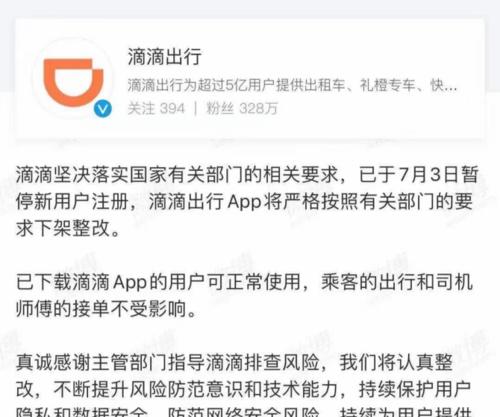Image resolution: width=500 pixels, height=417 pixels.
Task: Click 滴滴出行 App in the first paragraph
Action: (x=205, y=202)
